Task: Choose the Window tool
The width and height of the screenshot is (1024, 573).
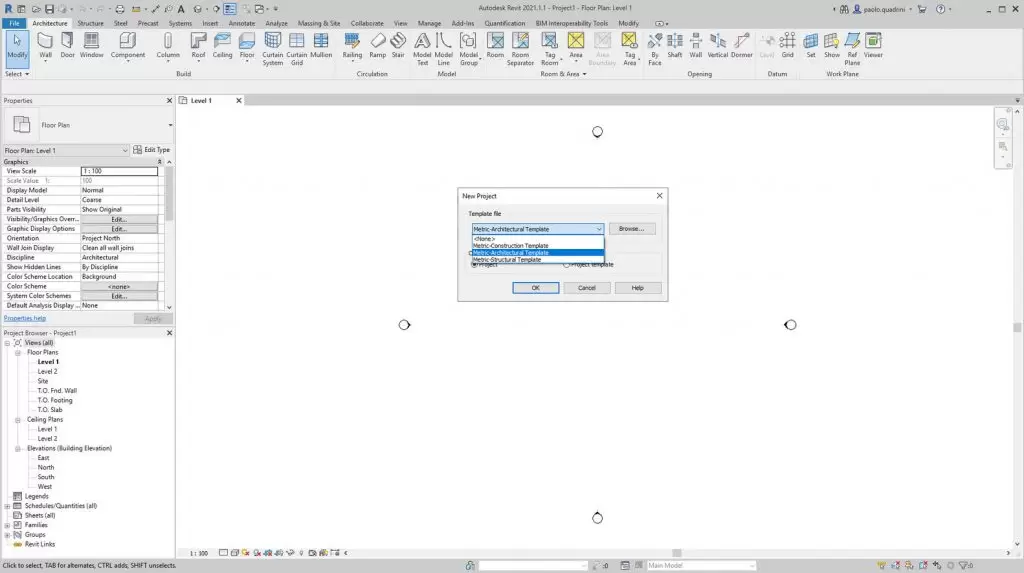Action: tap(91, 44)
